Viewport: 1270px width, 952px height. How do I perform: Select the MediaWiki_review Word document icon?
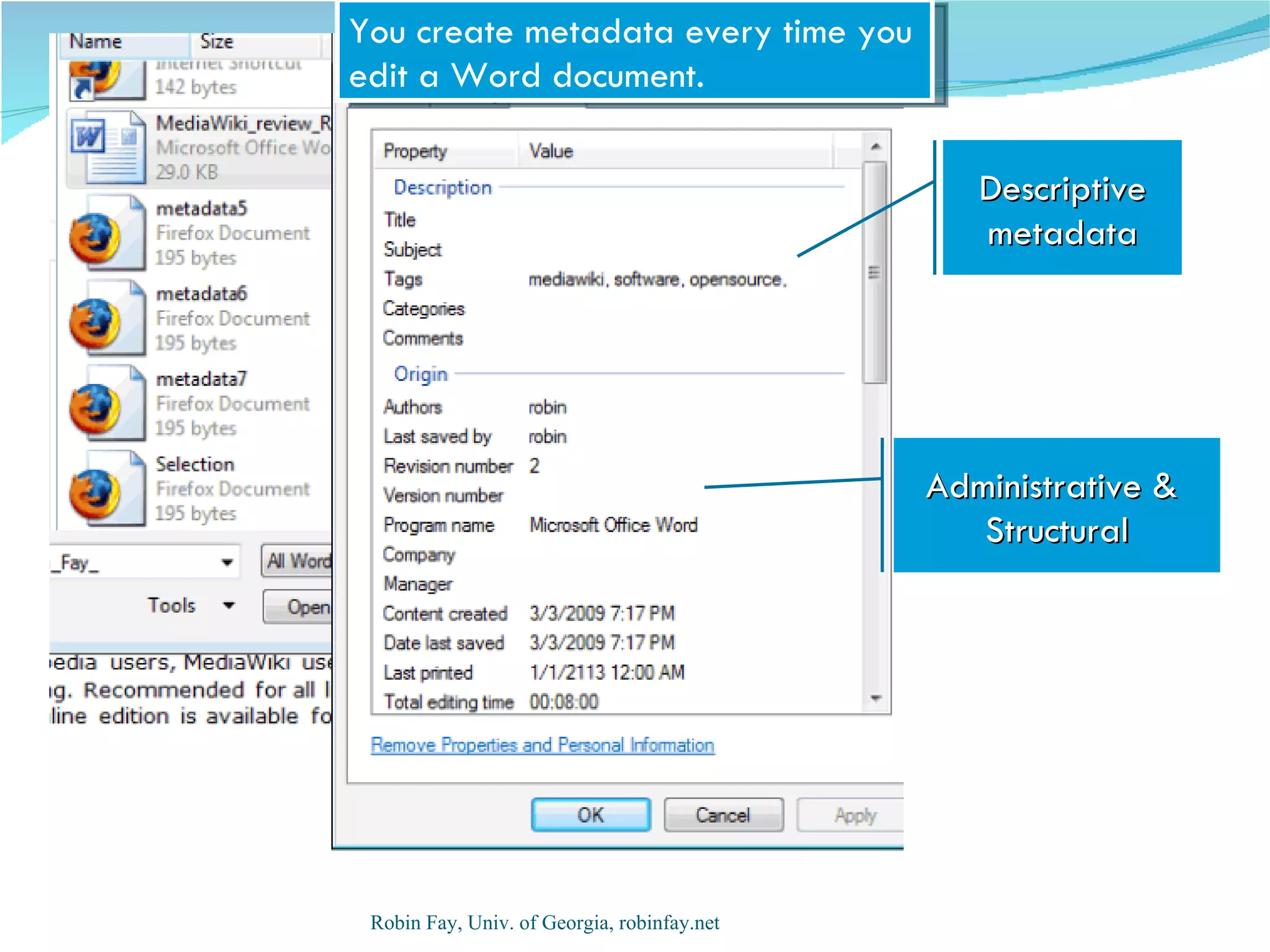pyautogui.click(x=107, y=147)
